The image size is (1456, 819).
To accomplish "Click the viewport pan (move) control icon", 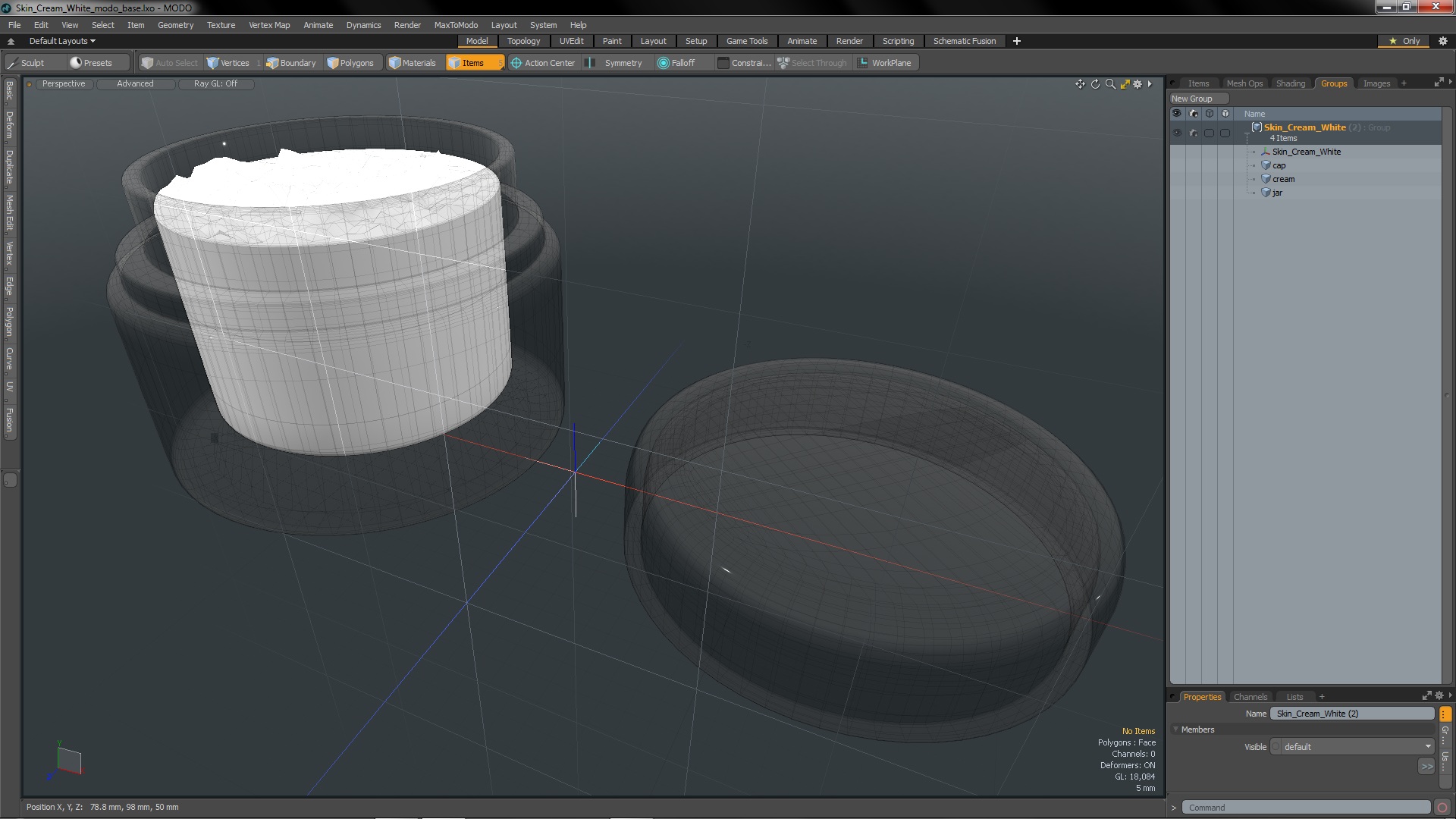I will tap(1080, 84).
